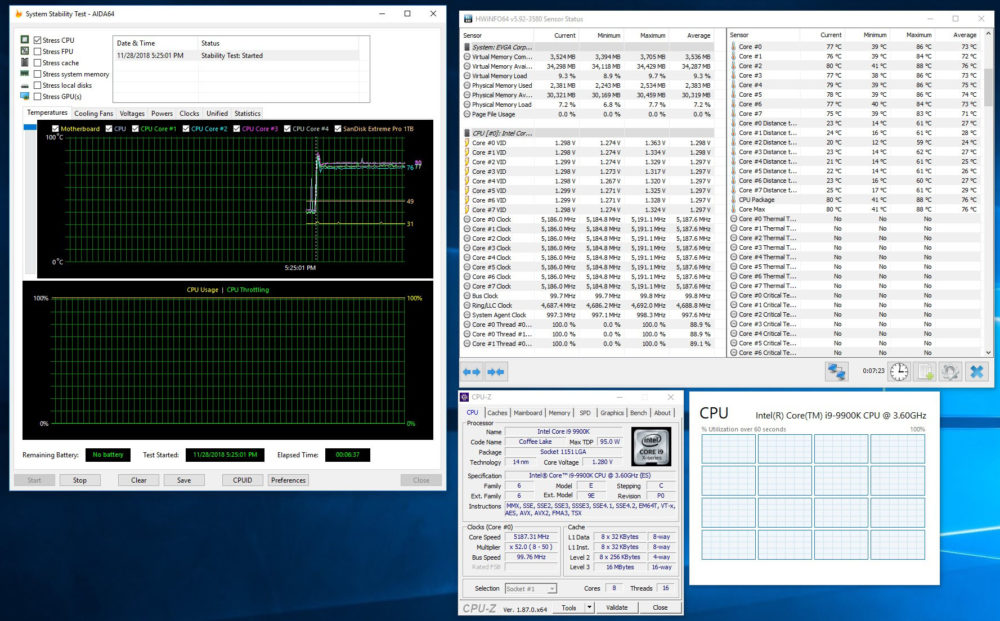
Task: Enable the Stress FPU checkbox
Action: (x=38, y=52)
